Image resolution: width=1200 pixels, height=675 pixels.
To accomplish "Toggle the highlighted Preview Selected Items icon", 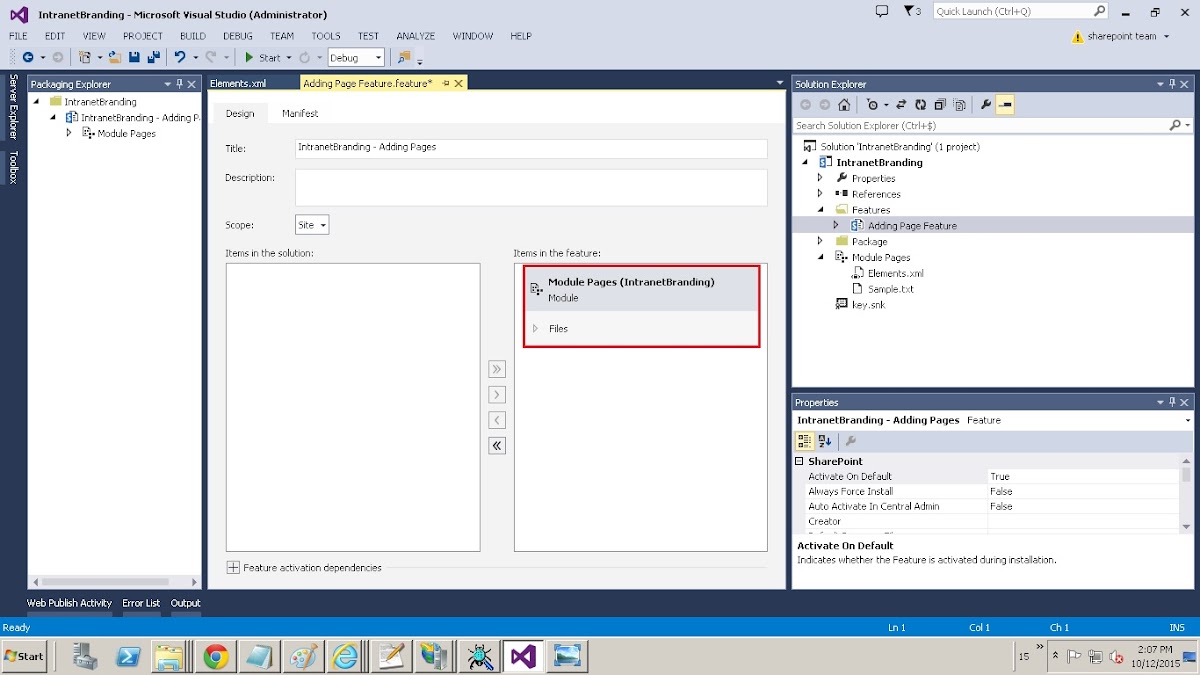I will coord(1005,105).
